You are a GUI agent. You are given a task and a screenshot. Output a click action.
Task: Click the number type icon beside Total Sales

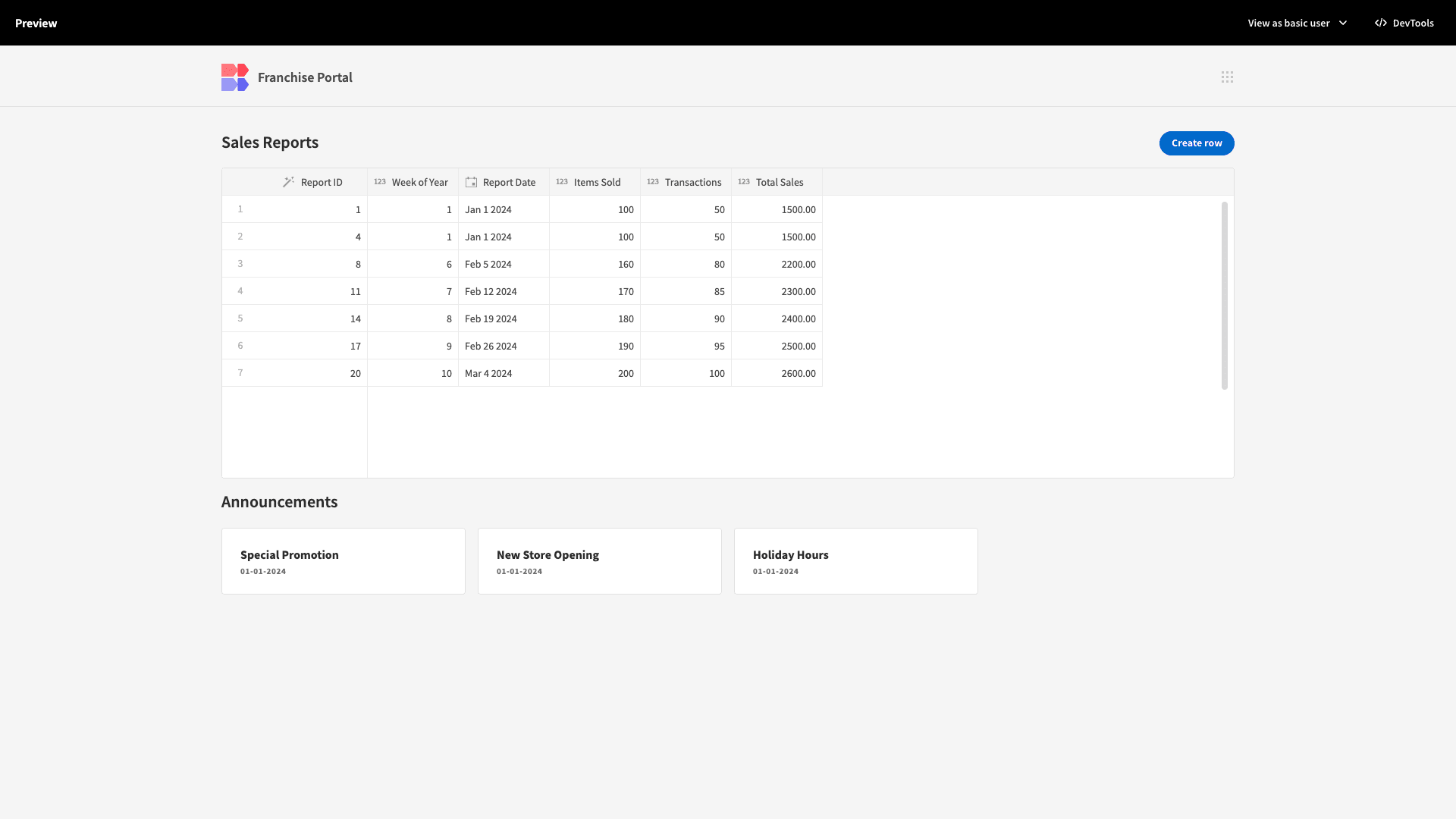[x=744, y=182]
